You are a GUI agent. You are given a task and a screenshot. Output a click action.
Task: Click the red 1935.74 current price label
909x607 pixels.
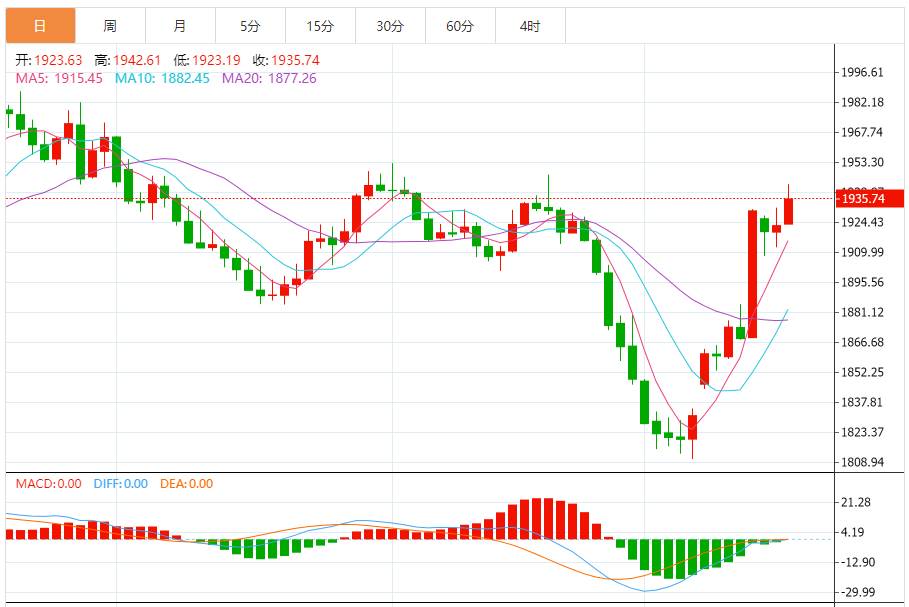(870, 198)
